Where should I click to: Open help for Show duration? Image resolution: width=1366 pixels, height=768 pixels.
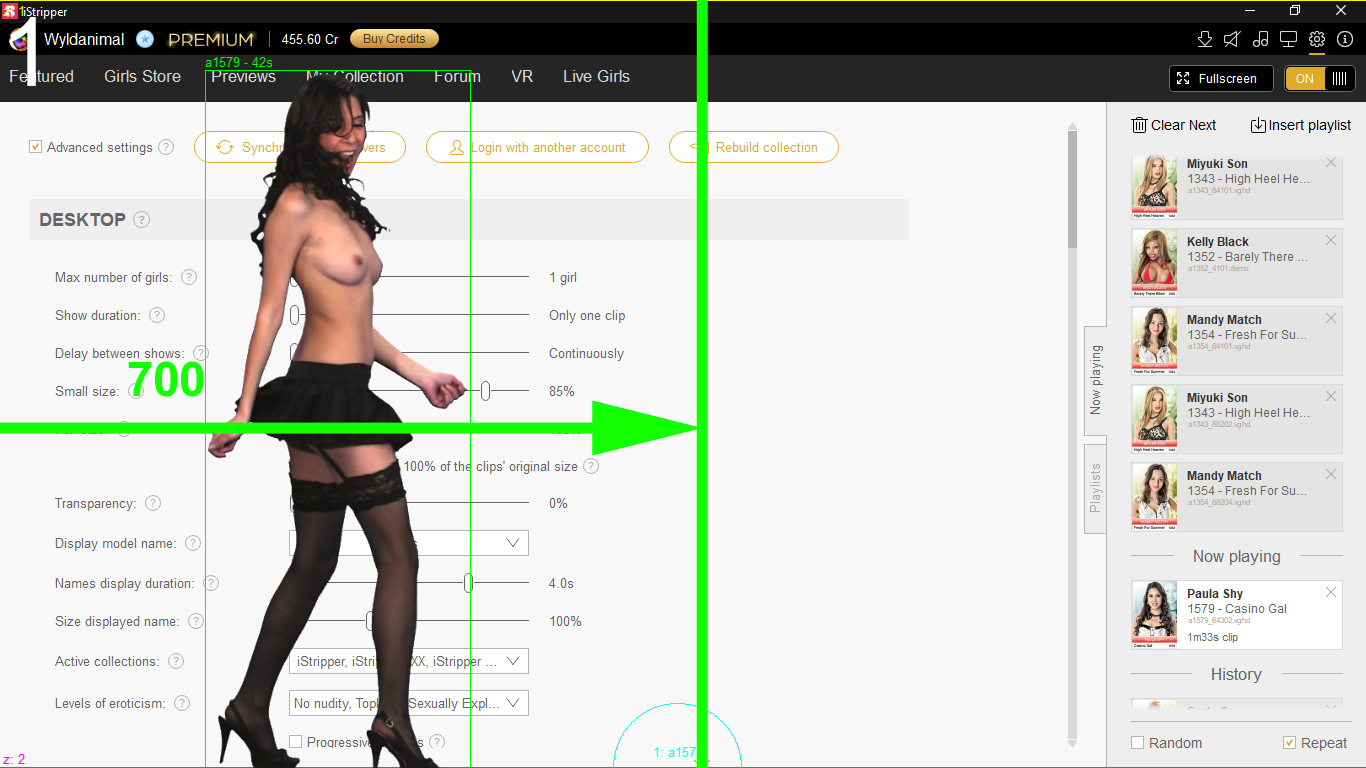tap(157, 315)
